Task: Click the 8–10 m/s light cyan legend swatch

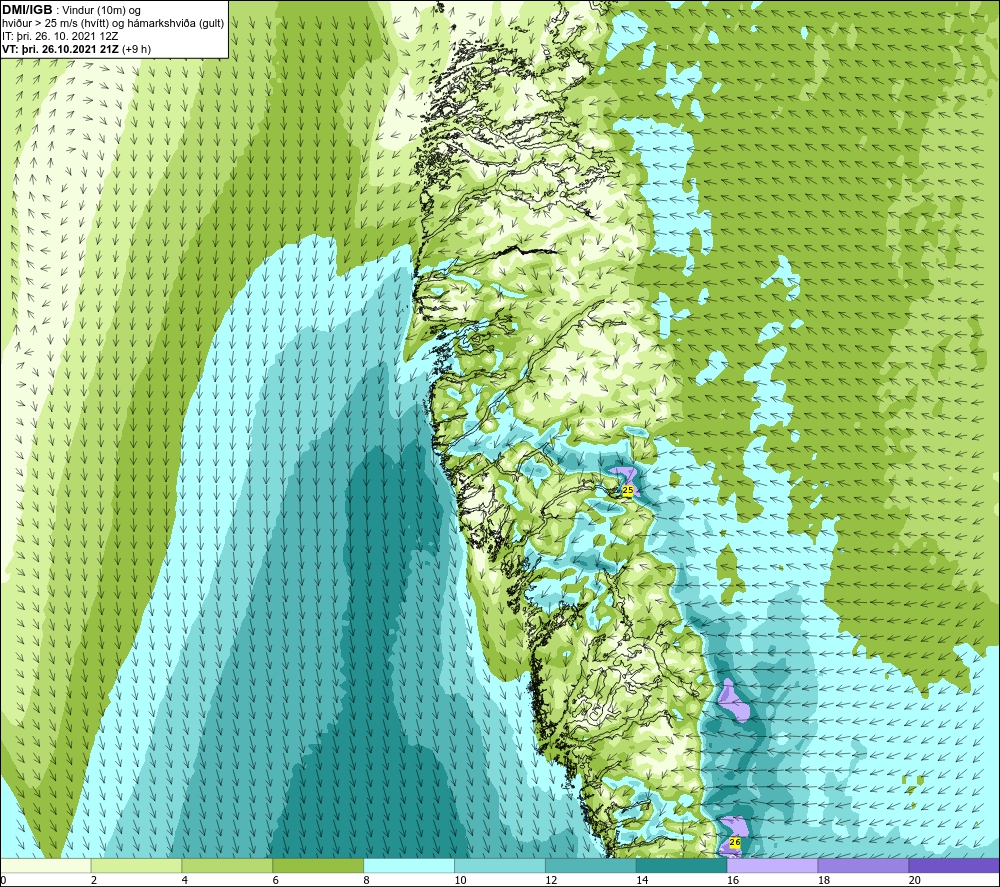Action: (x=409, y=865)
